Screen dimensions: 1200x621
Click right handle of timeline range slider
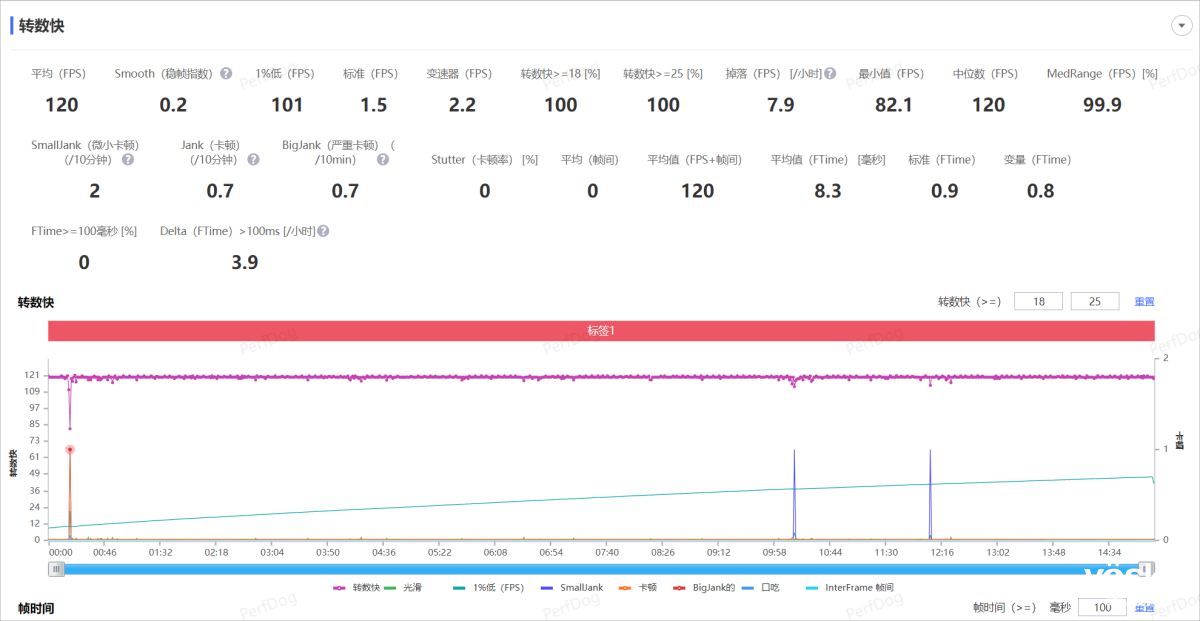pyautogui.click(x=1147, y=569)
